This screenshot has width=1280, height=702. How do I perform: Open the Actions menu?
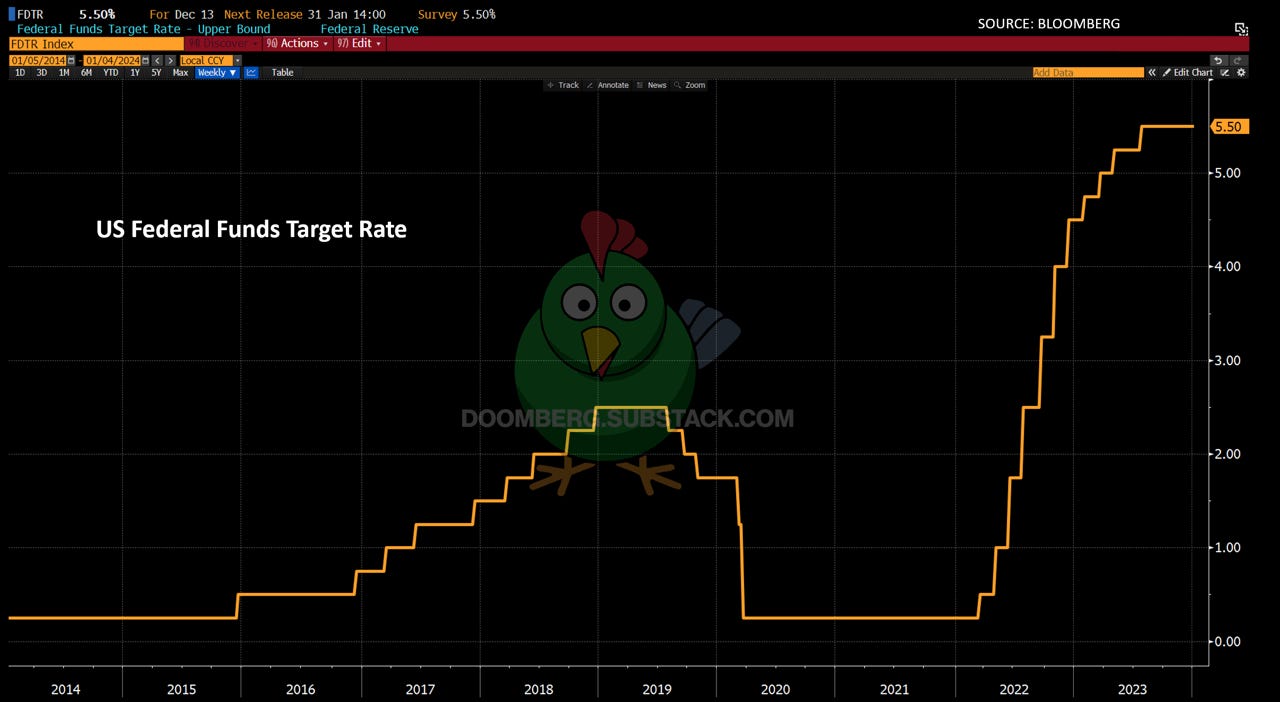[x=297, y=44]
